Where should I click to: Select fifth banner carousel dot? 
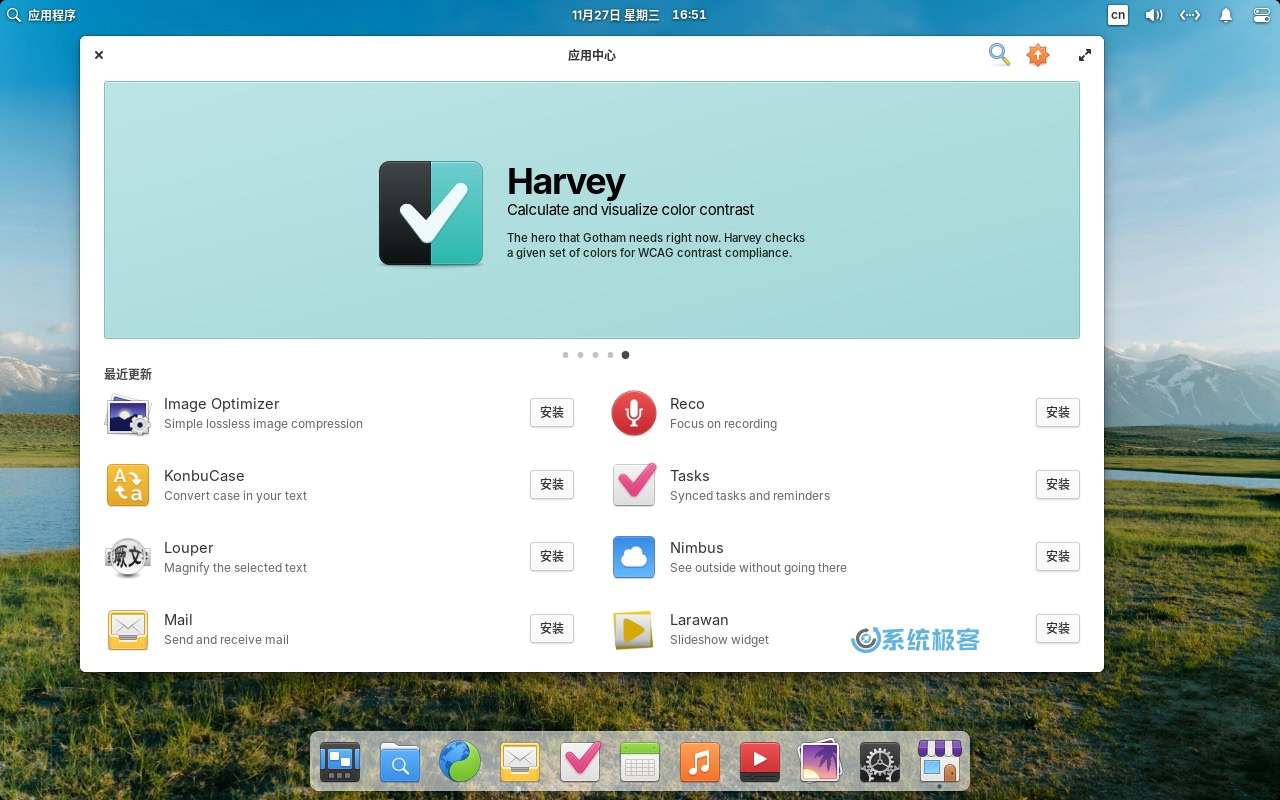tap(625, 355)
